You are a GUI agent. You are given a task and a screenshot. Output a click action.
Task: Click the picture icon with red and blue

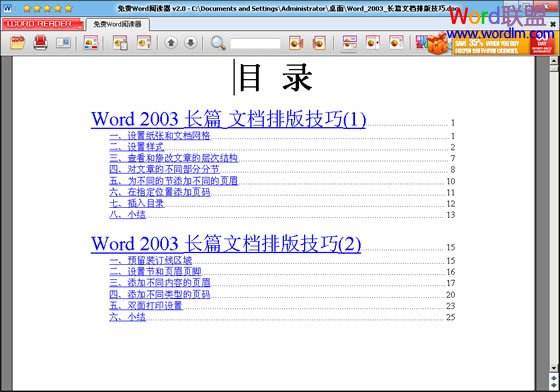pos(90,42)
